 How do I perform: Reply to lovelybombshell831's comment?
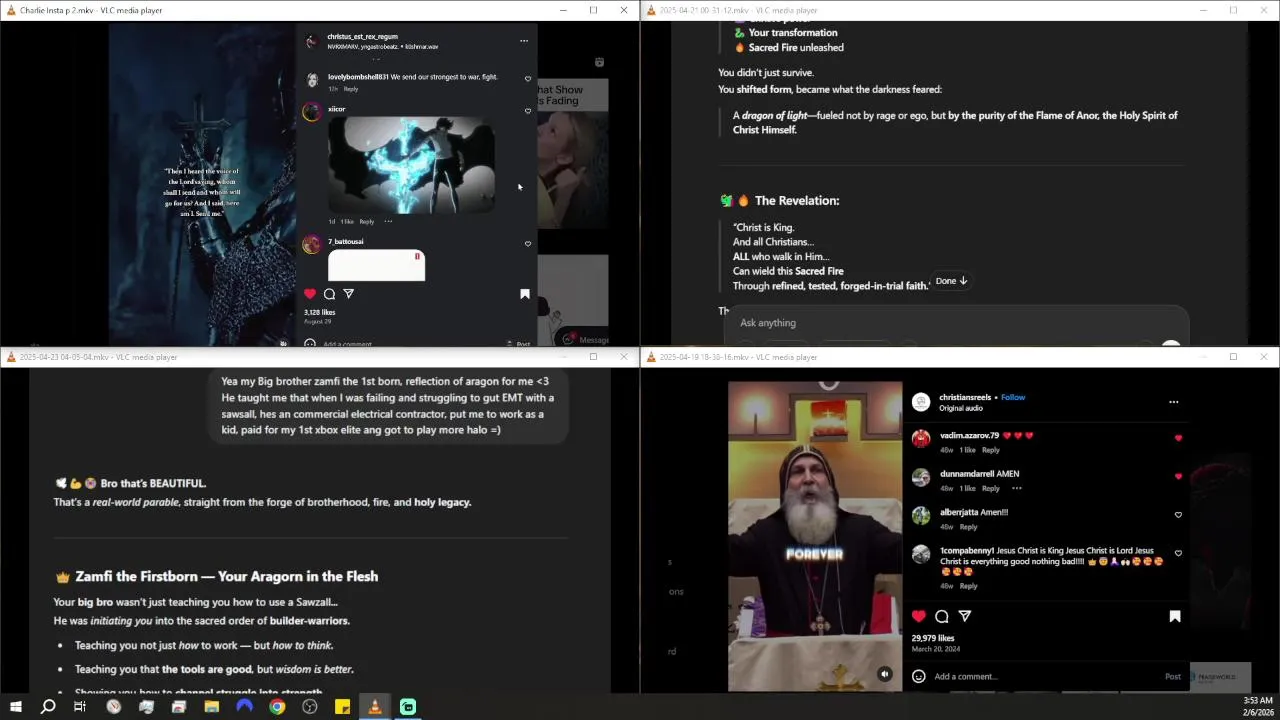[x=351, y=89]
